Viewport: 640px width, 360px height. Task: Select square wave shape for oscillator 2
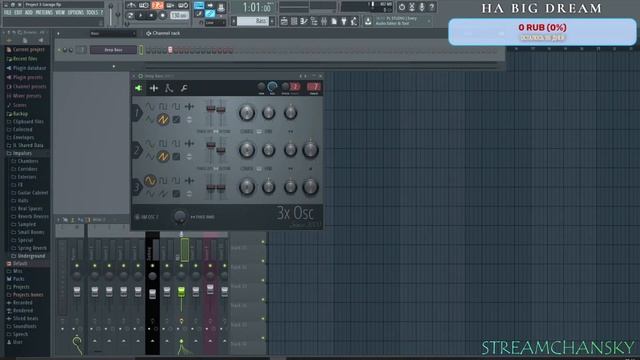(x=163, y=144)
